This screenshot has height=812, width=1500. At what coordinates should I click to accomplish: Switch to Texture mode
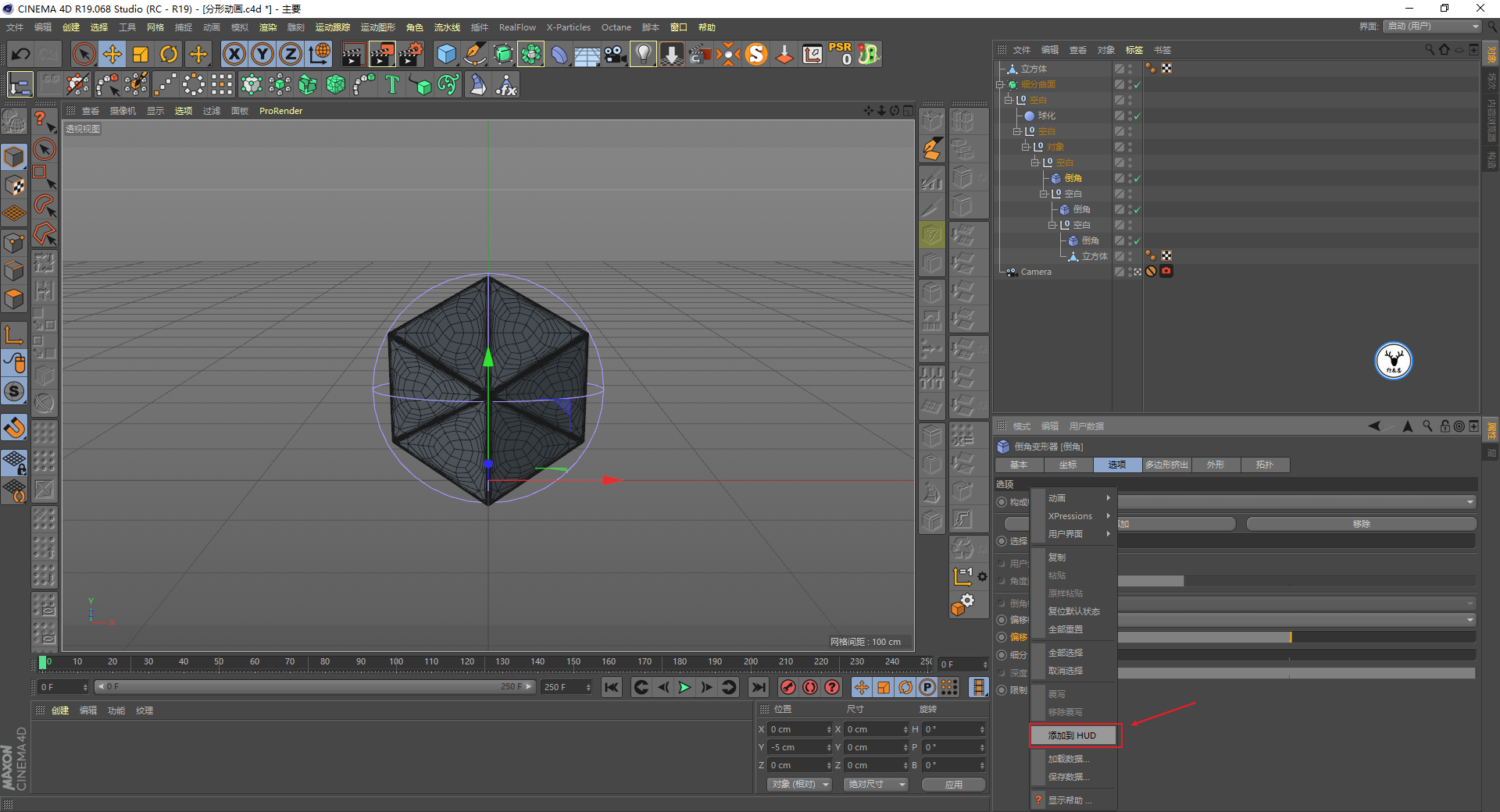[x=14, y=185]
